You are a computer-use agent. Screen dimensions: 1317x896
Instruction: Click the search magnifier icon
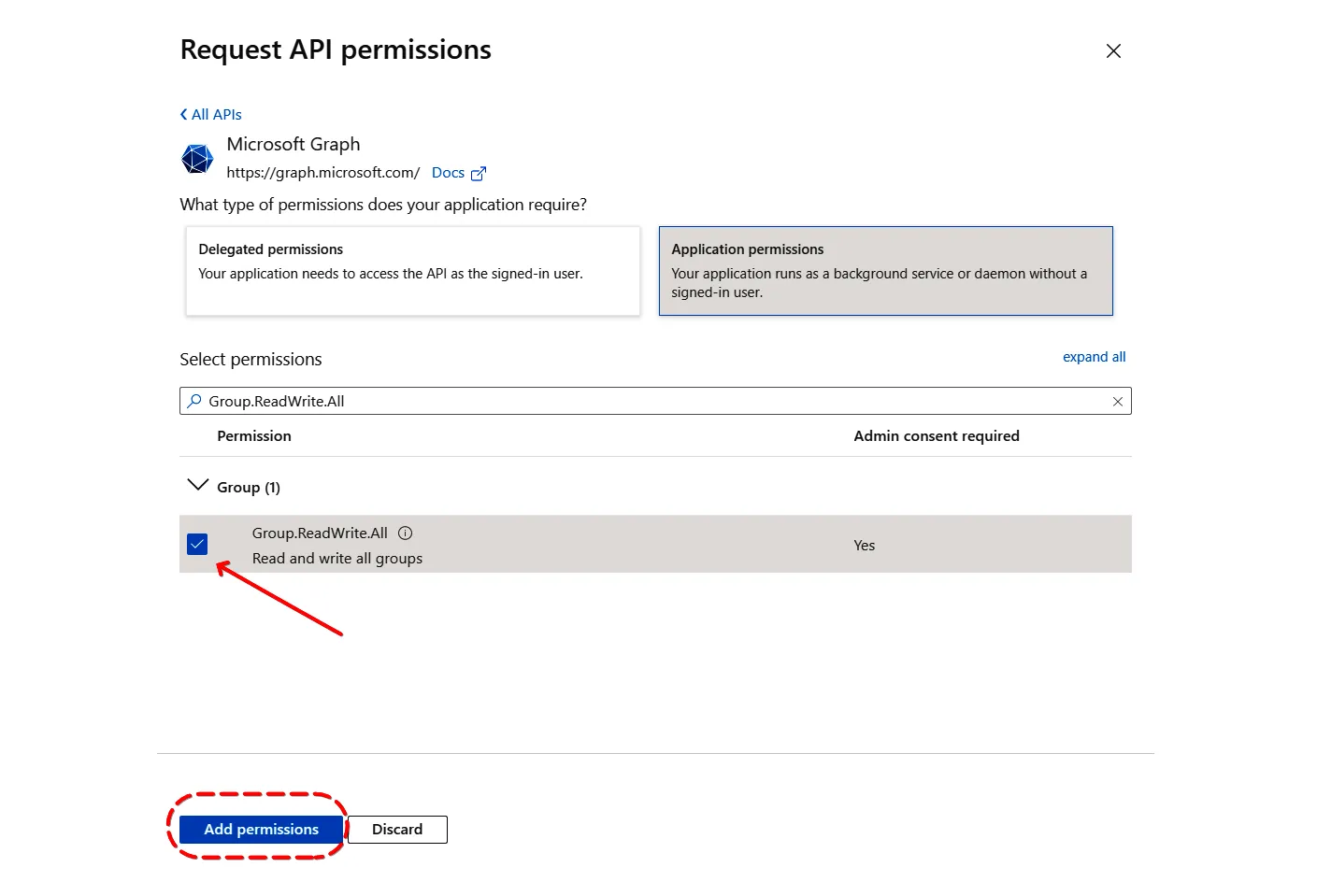coord(194,401)
